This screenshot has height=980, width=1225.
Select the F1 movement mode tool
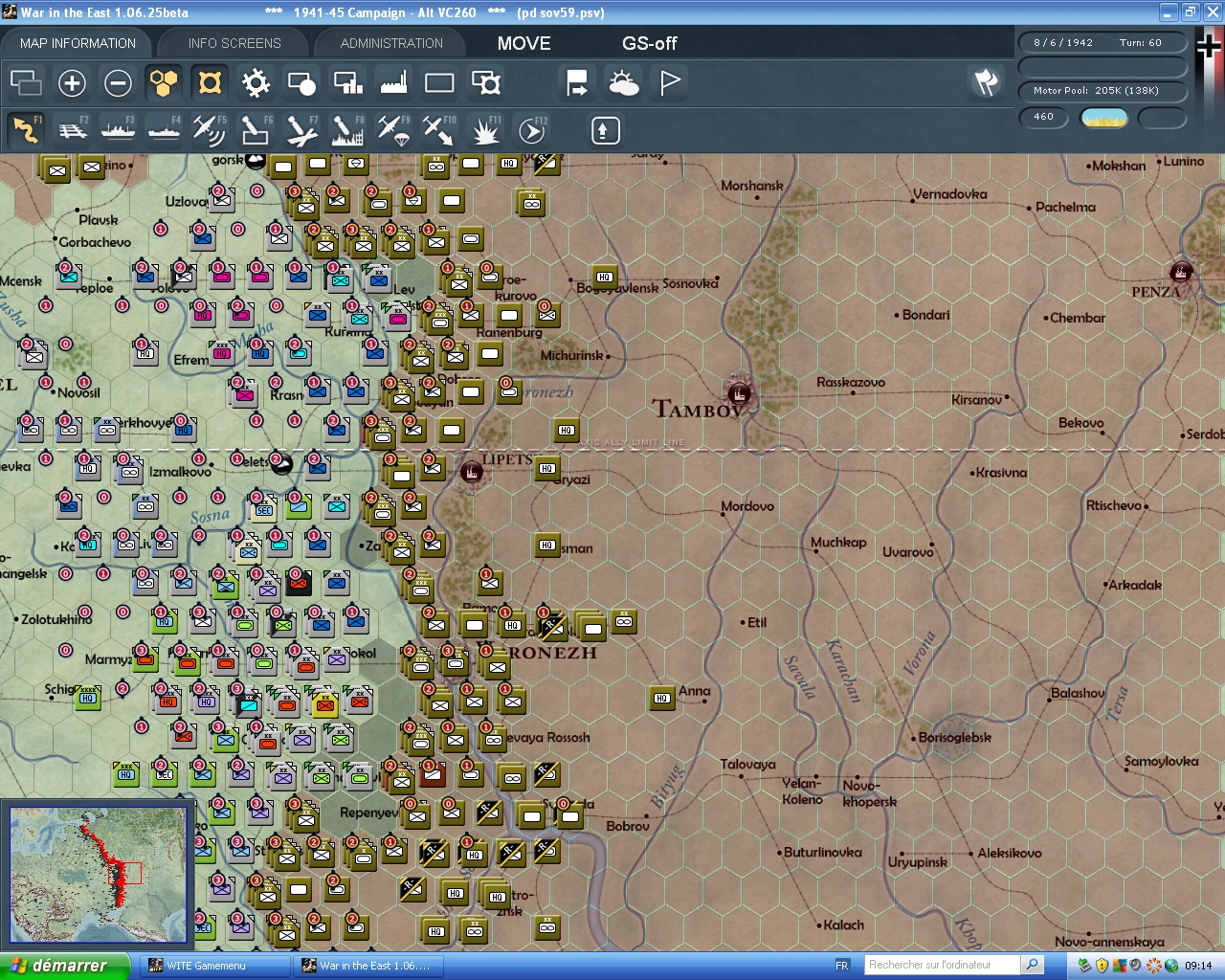point(26,129)
